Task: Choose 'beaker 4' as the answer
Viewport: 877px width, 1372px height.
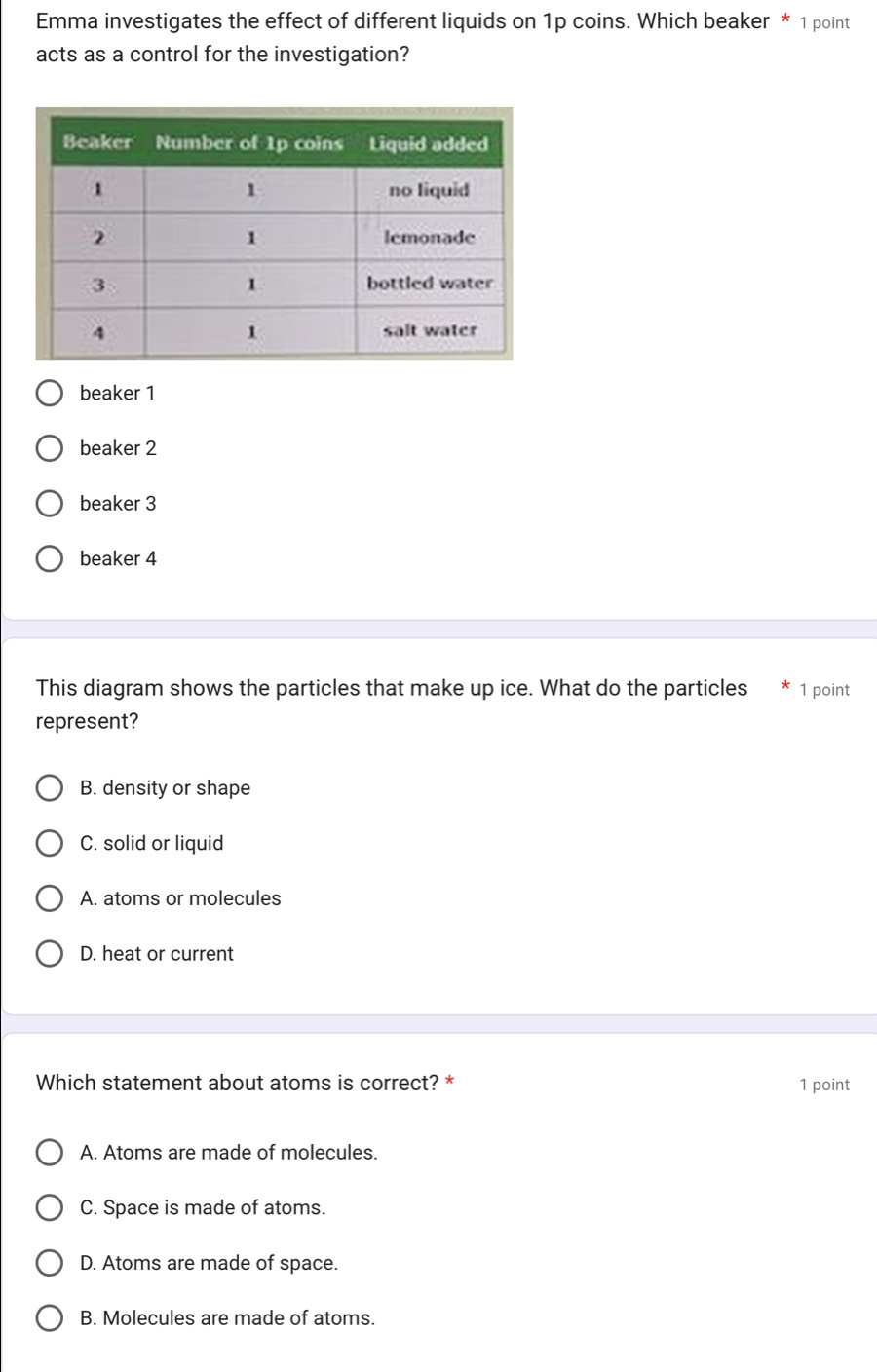Action: click(50, 559)
